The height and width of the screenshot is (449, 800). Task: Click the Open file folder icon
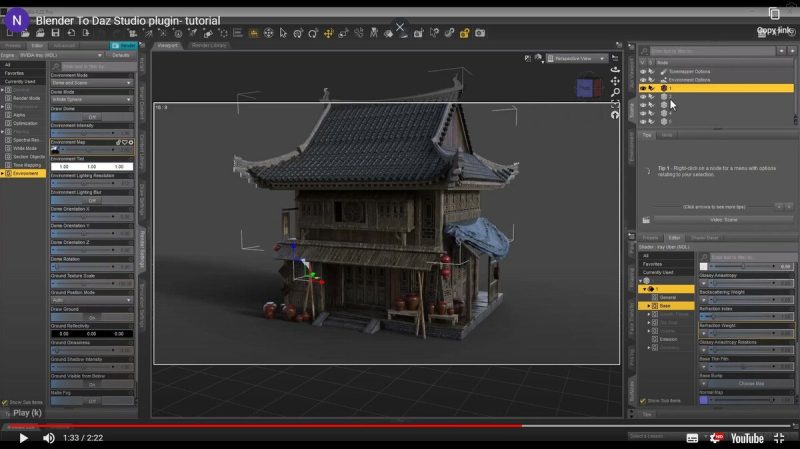coord(25,33)
